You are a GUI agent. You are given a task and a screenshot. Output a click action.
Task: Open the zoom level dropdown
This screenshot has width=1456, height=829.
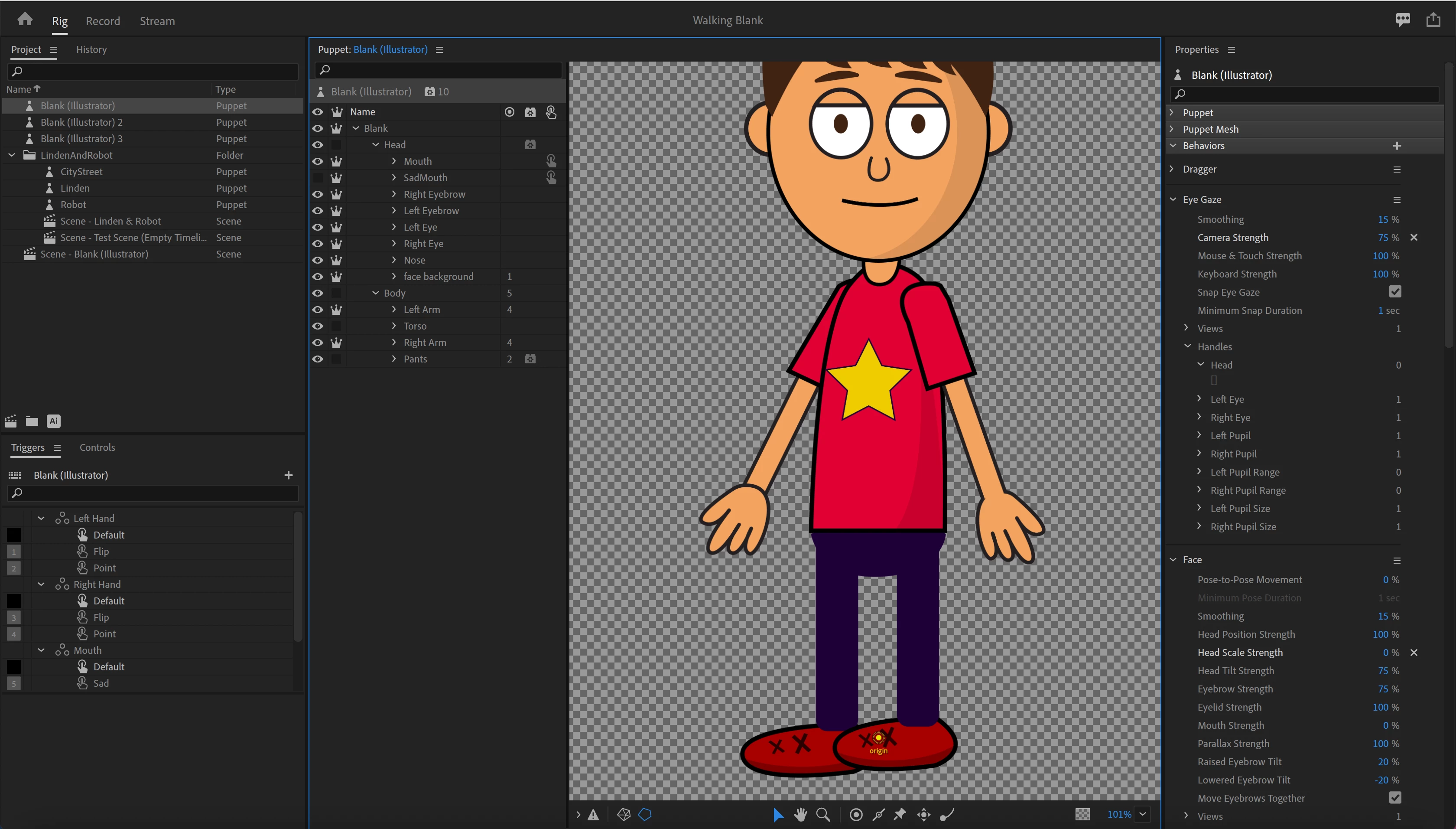[1143, 814]
